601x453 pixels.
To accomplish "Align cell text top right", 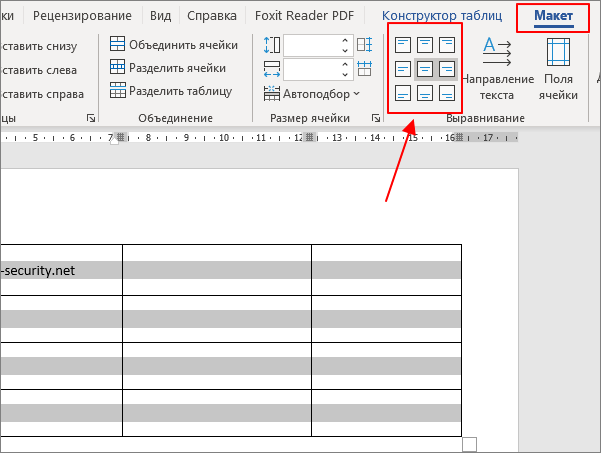I will pyautogui.click(x=447, y=45).
